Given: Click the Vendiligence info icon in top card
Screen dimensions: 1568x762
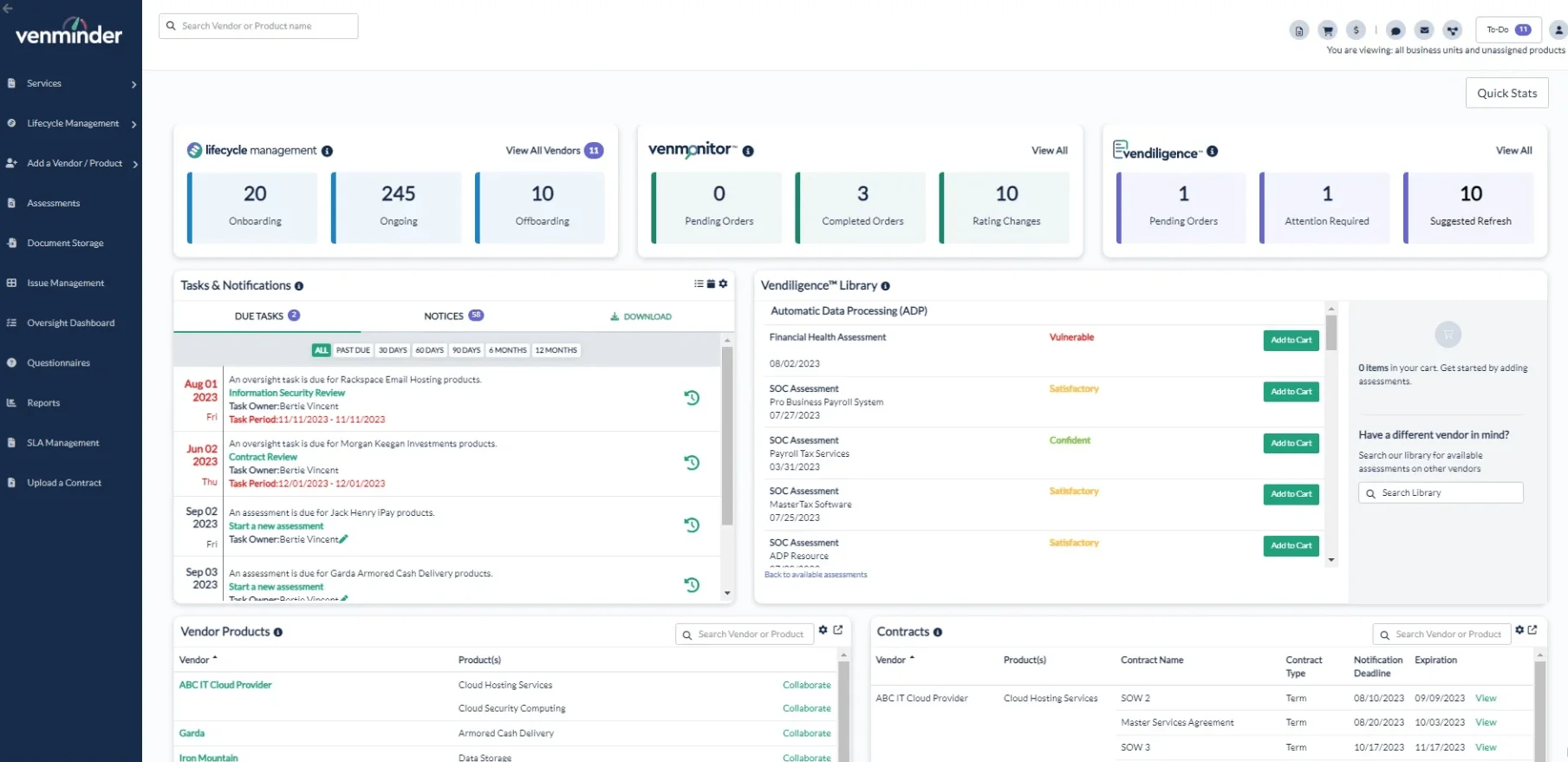Looking at the screenshot, I should [1212, 151].
